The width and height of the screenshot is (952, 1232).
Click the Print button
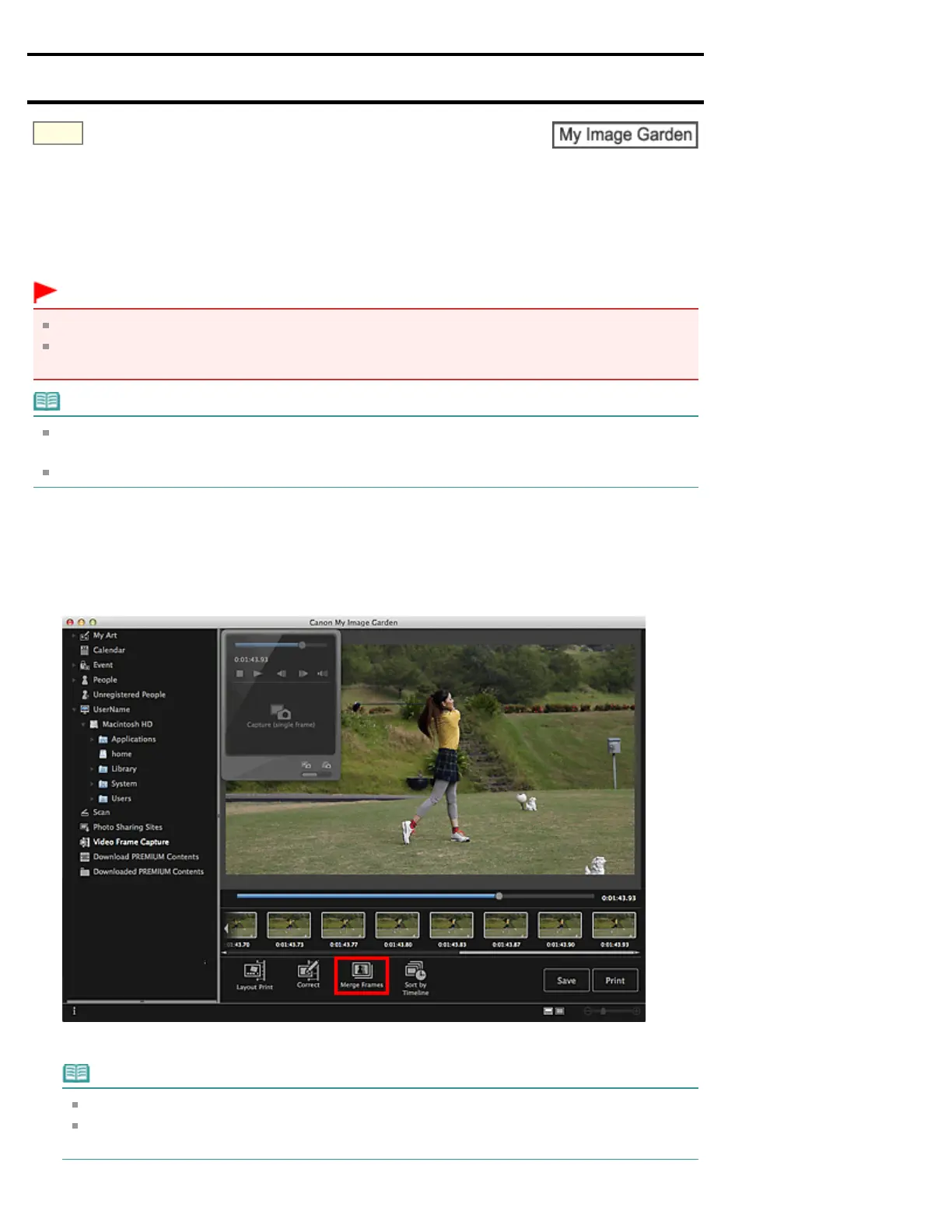click(x=615, y=980)
